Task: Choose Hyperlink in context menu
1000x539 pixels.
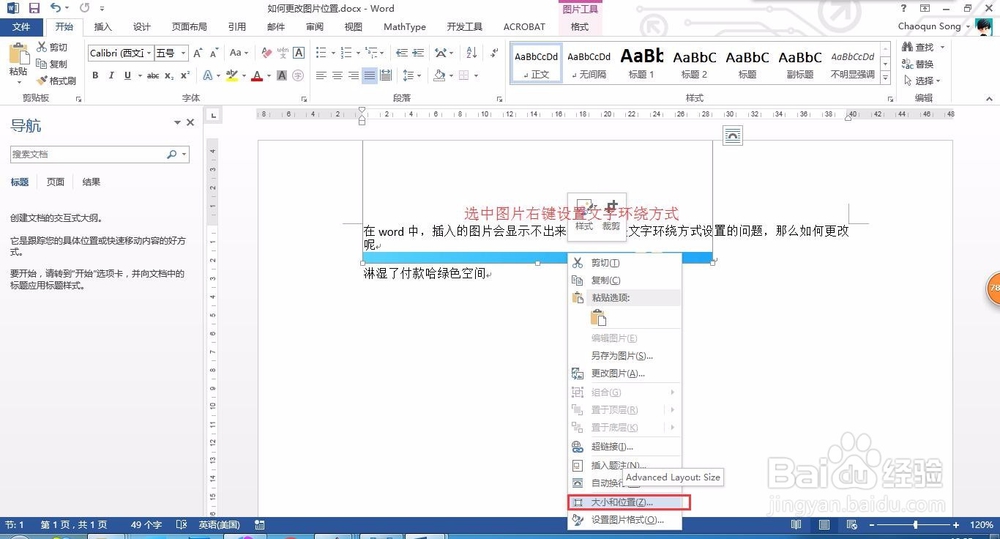Action: tap(624, 447)
